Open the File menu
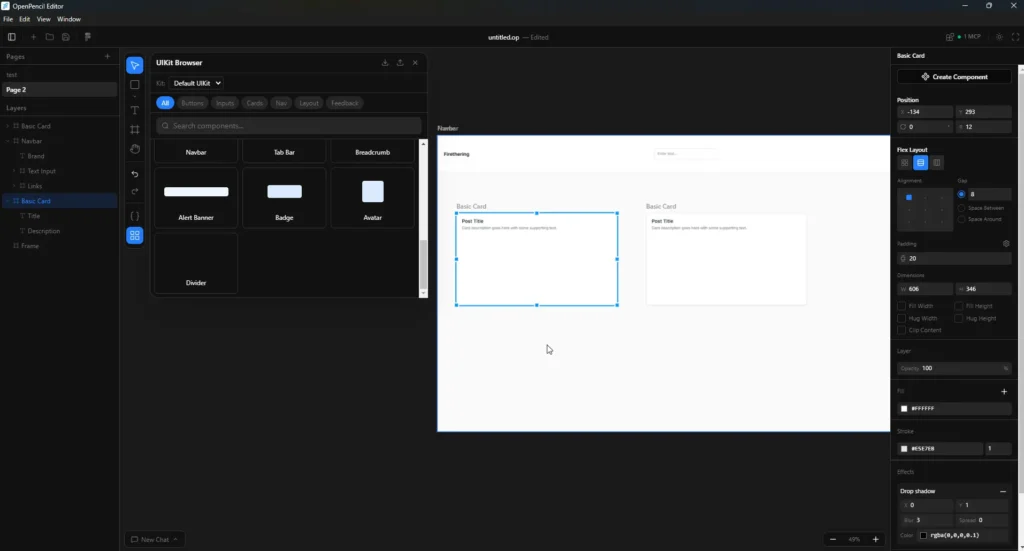This screenshot has height=551, width=1024. pyautogui.click(x=8, y=20)
